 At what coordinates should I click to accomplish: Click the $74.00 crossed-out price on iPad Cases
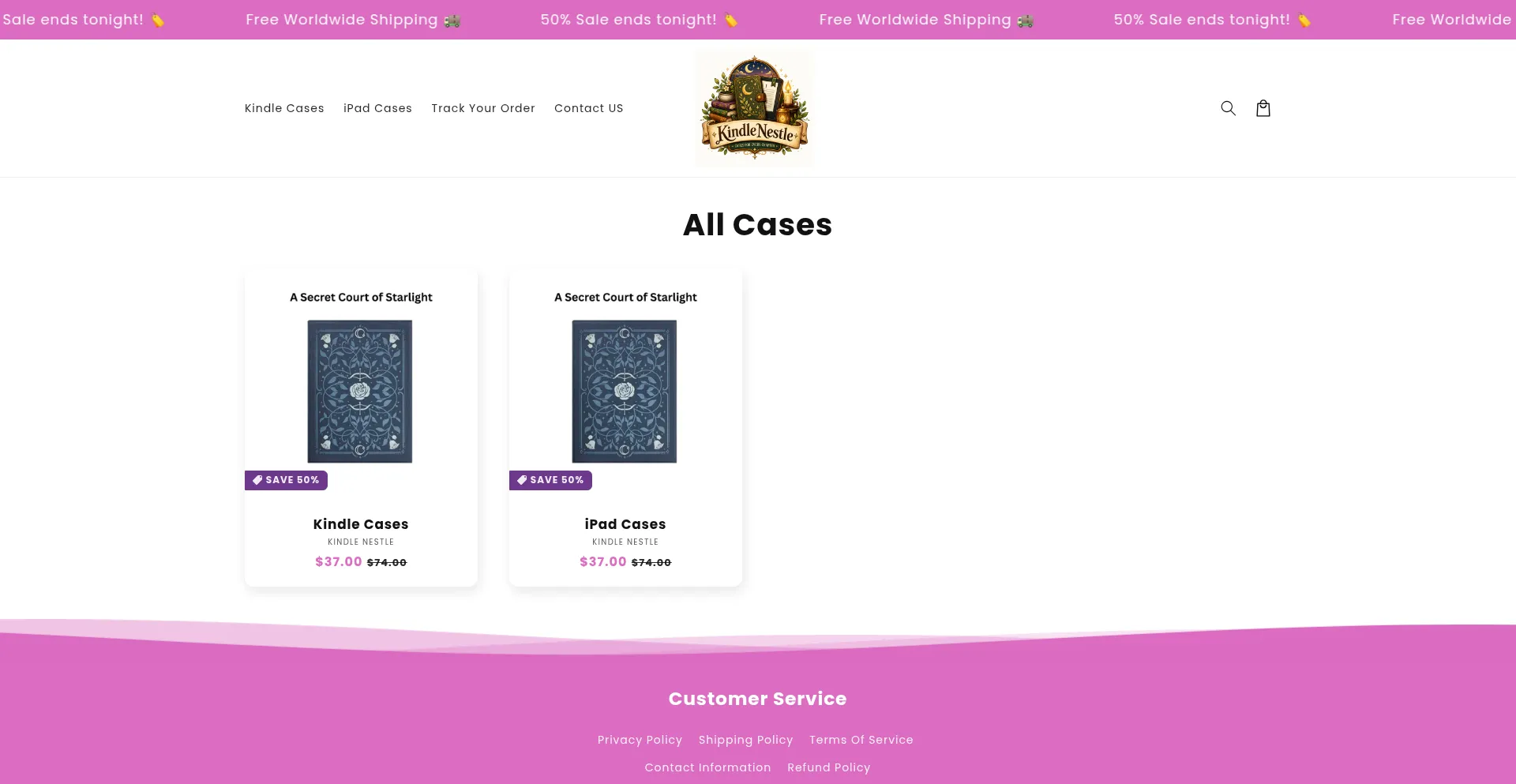(651, 562)
